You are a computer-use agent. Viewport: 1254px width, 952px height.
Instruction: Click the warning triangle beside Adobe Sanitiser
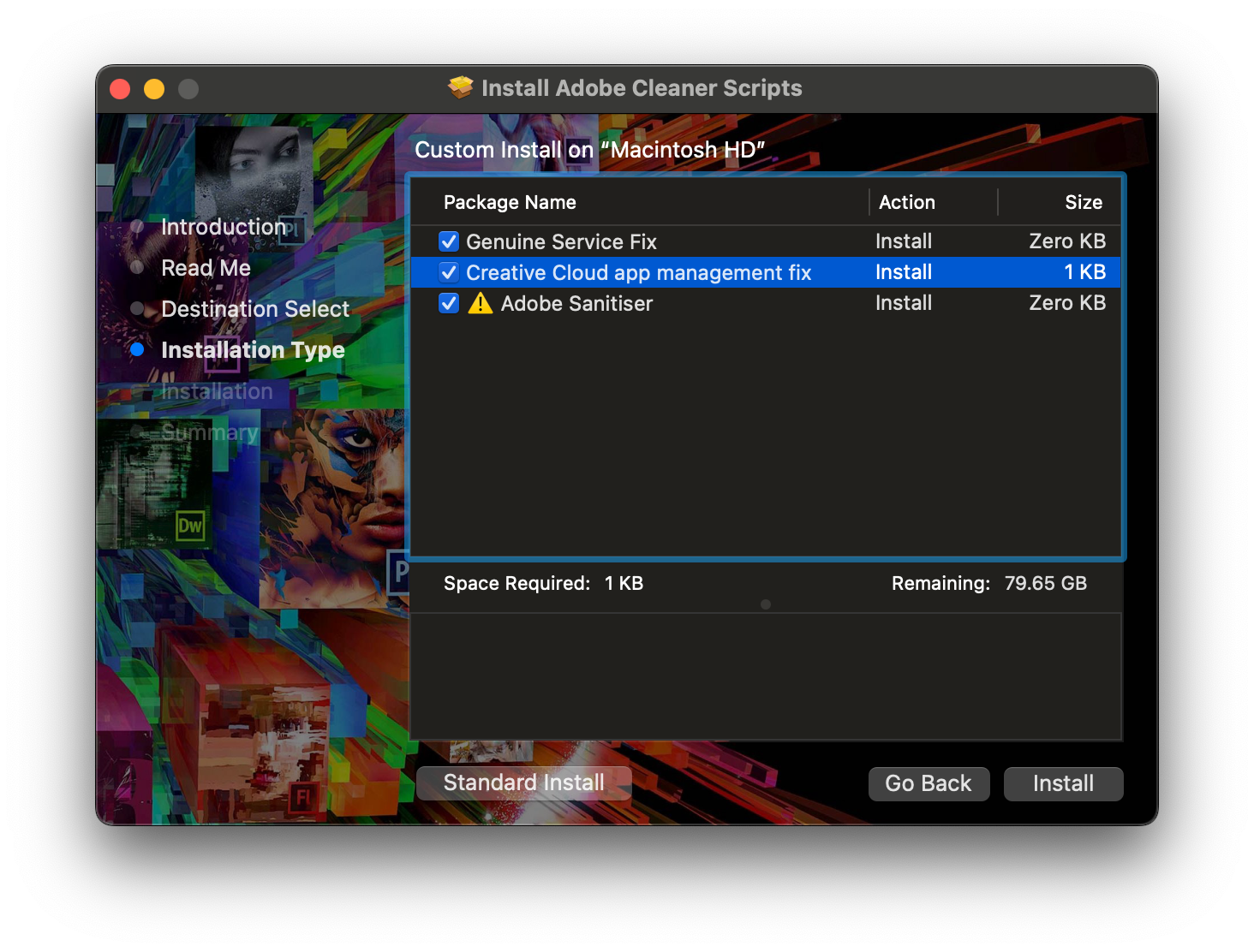[479, 303]
